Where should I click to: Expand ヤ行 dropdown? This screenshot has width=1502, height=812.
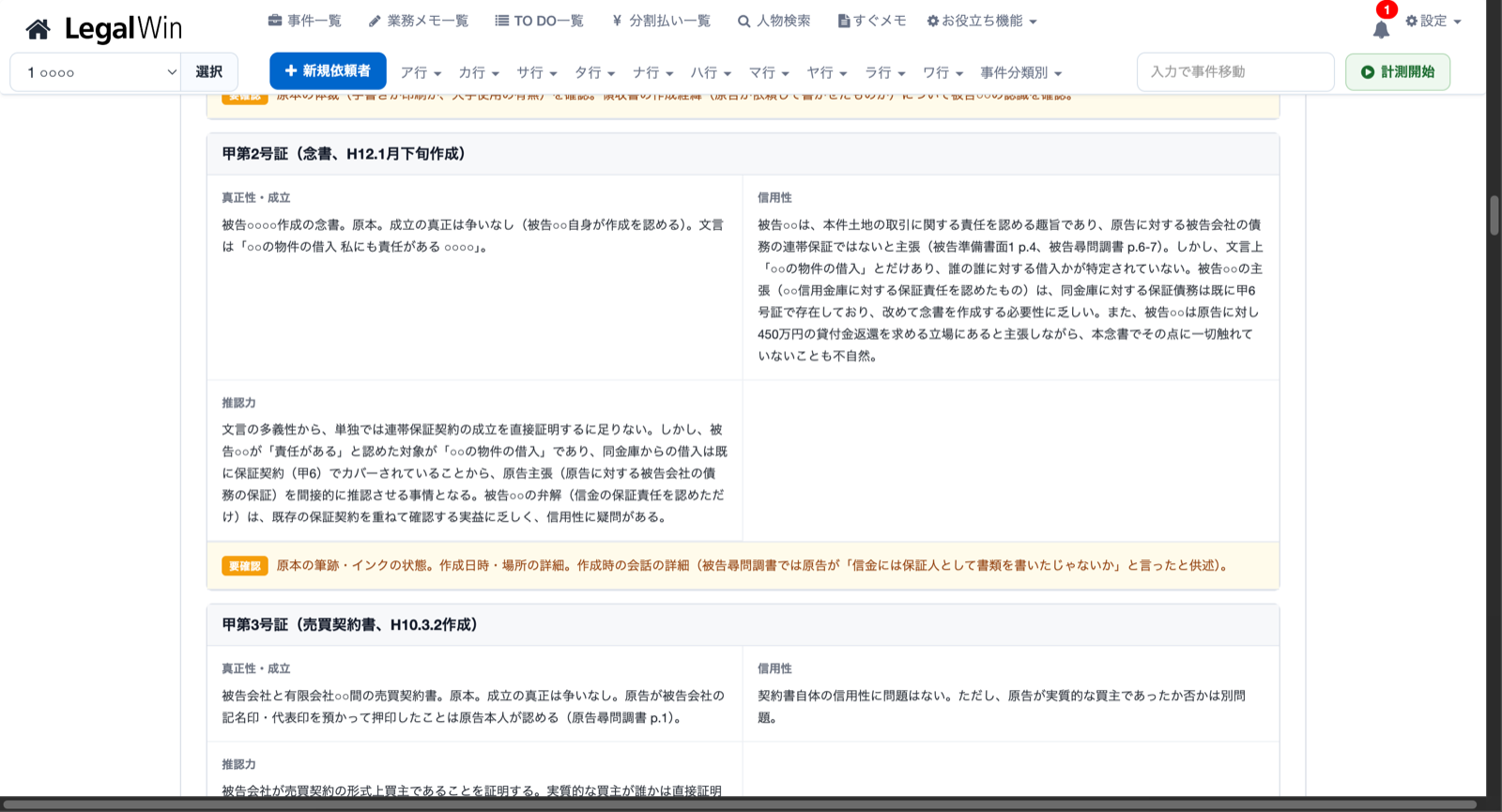[828, 72]
